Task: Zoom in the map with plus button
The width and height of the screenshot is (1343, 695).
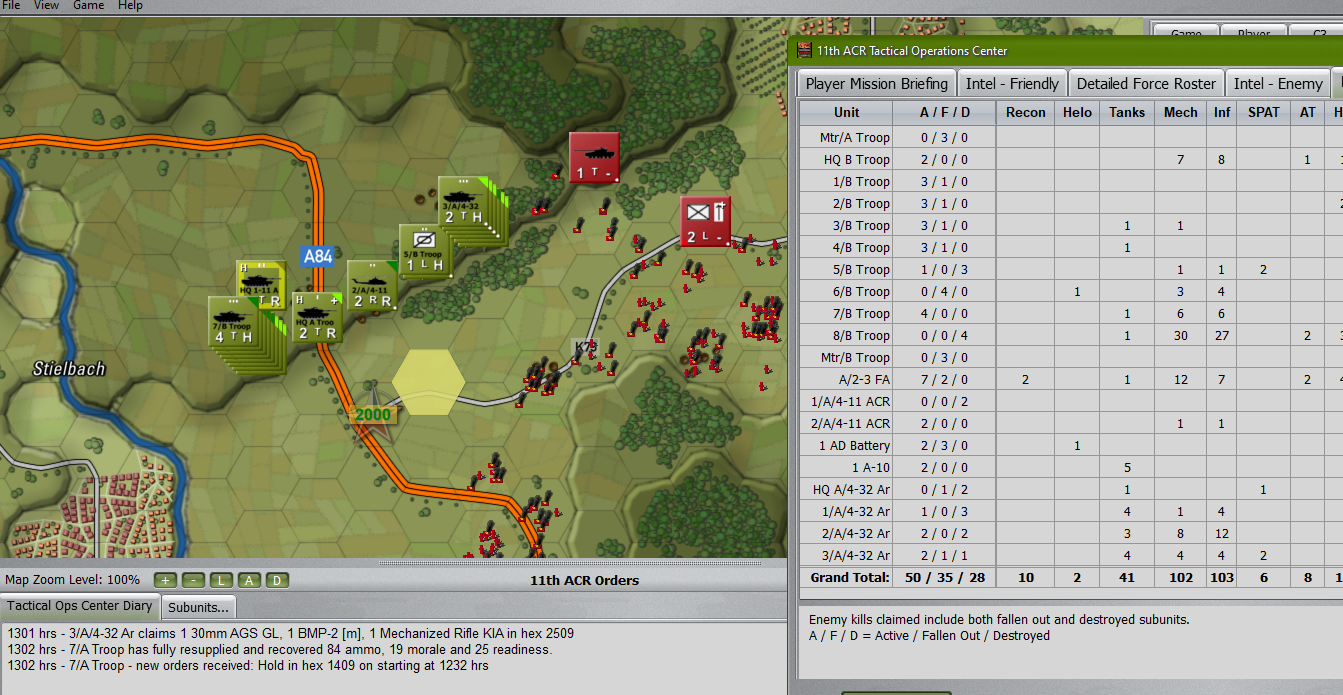Action: pos(165,581)
